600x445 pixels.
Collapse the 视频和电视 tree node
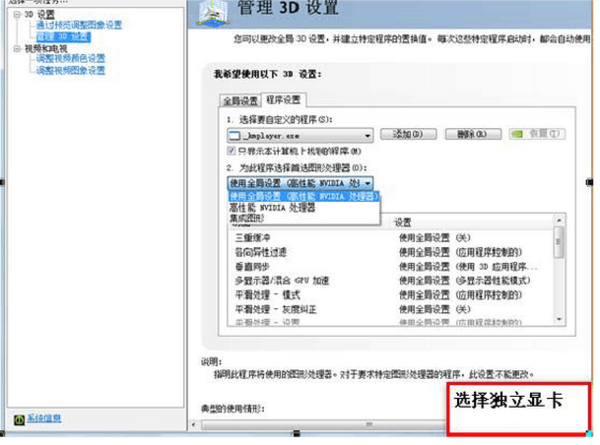pos(15,47)
